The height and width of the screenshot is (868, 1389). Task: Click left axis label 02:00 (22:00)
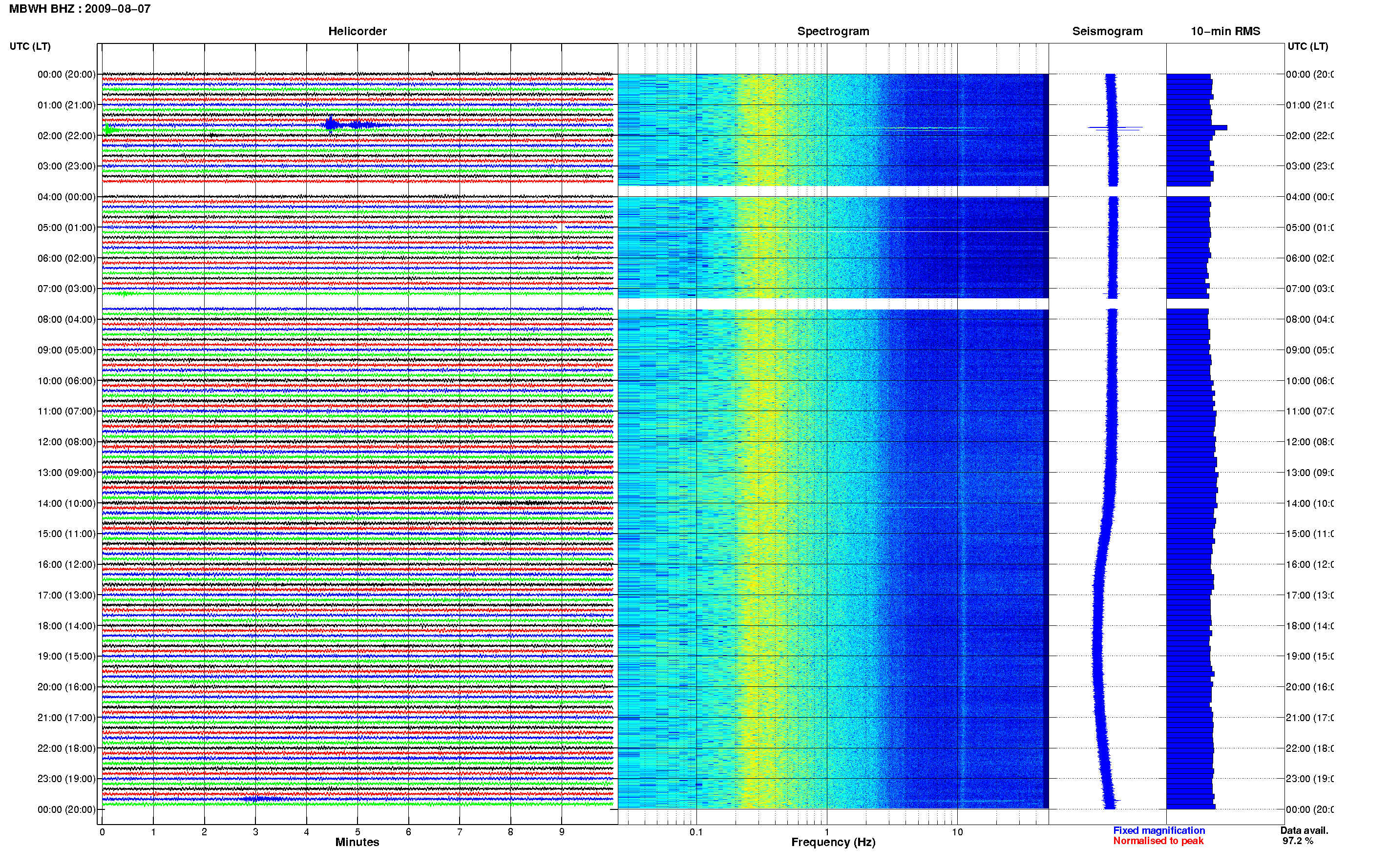66,136
